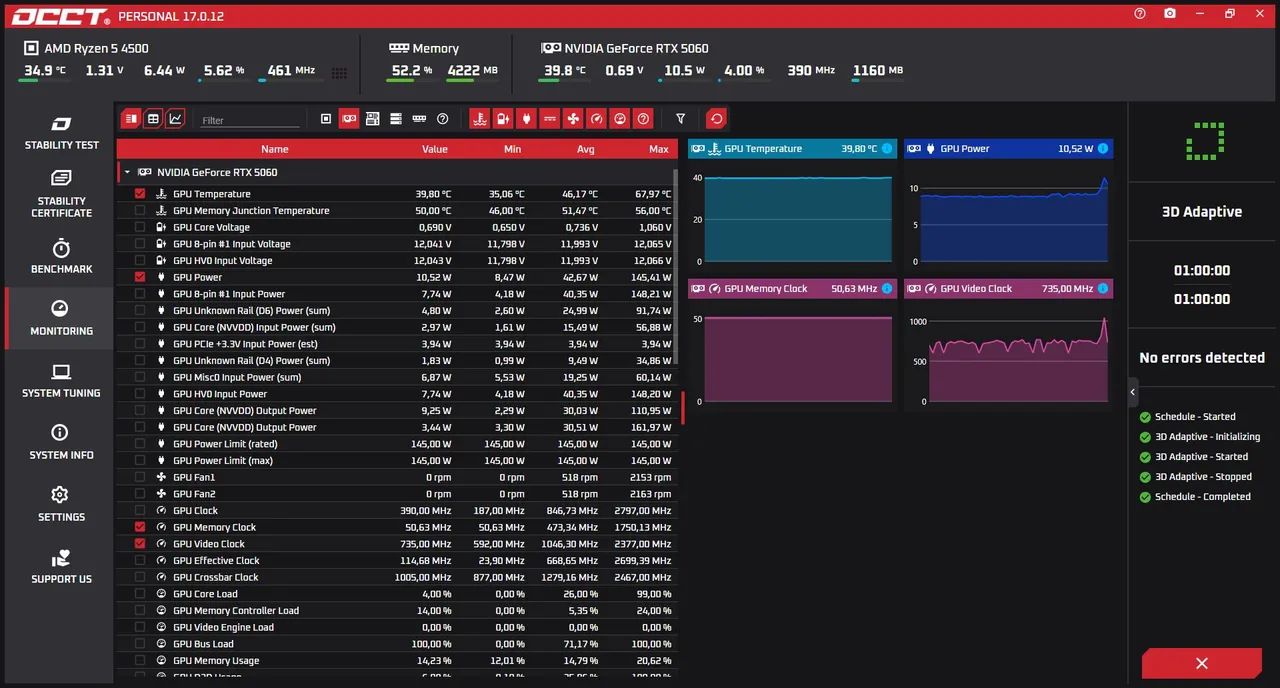Toggle unknown-hardware sensors filter icon

click(x=442, y=119)
